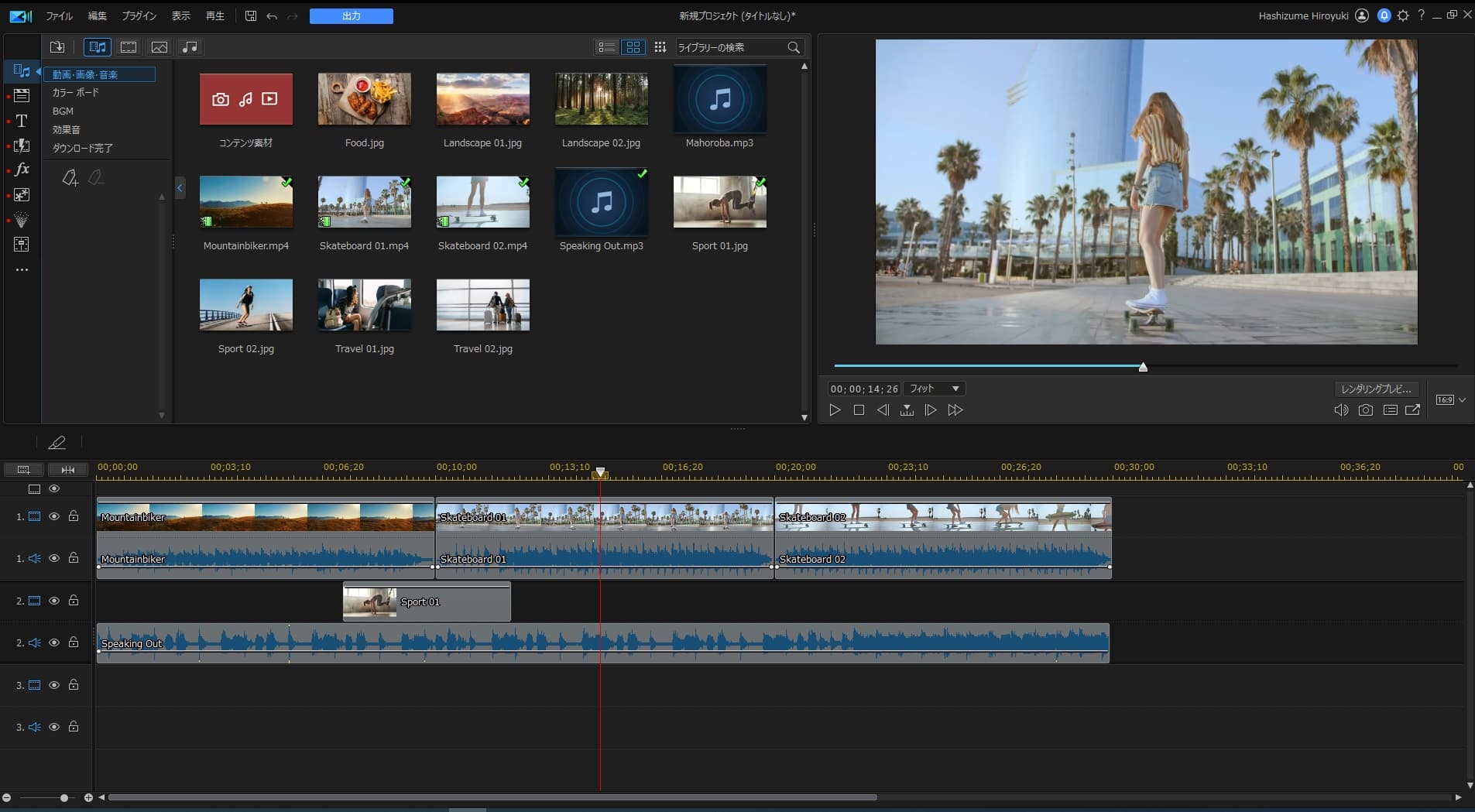Click the import media folder icon
Screen dimensions: 1475x812
pos(57,47)
